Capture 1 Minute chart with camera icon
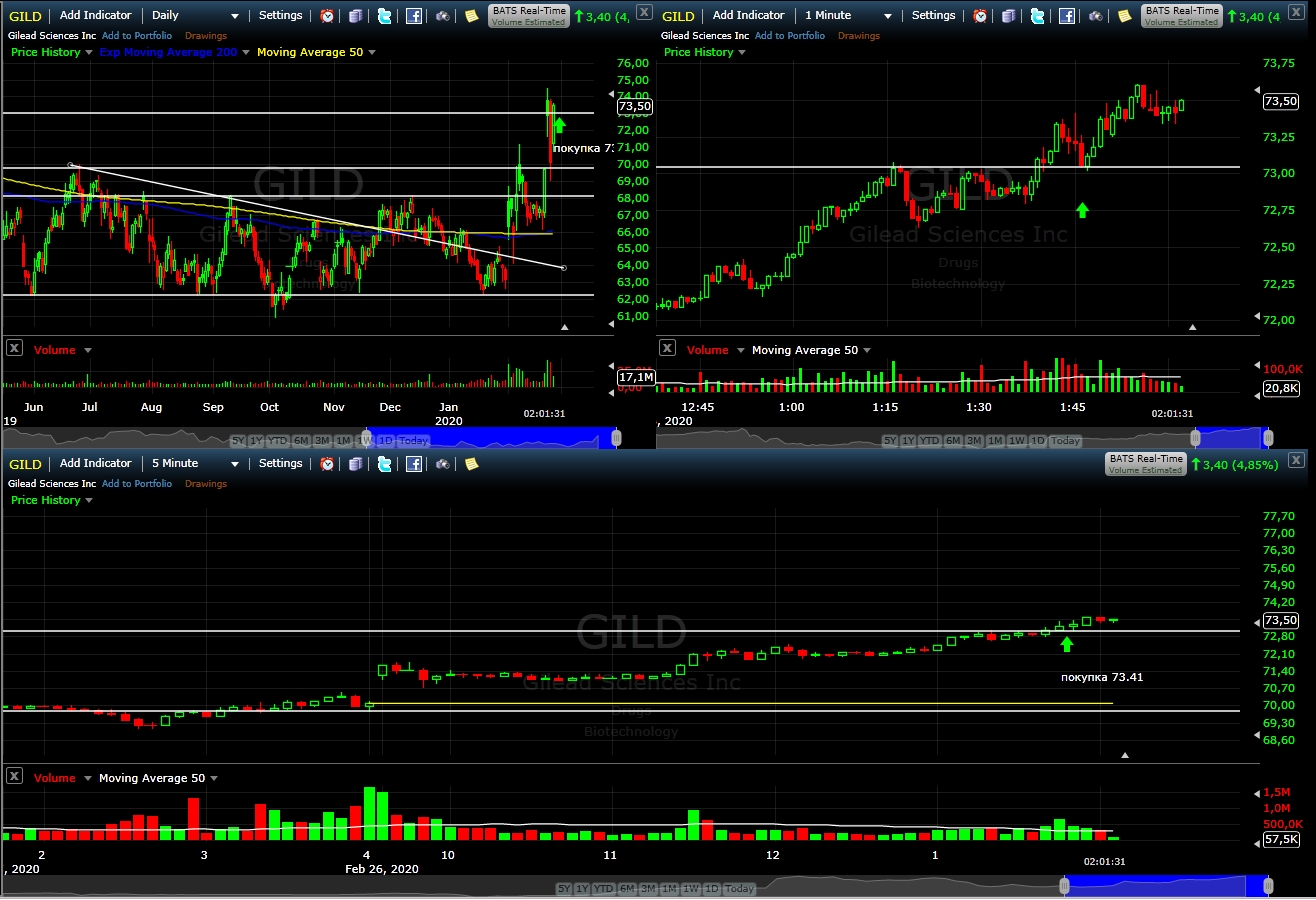Image resolution: width=1316 pixels, height=900 pixels. [x=1096, y=16]
